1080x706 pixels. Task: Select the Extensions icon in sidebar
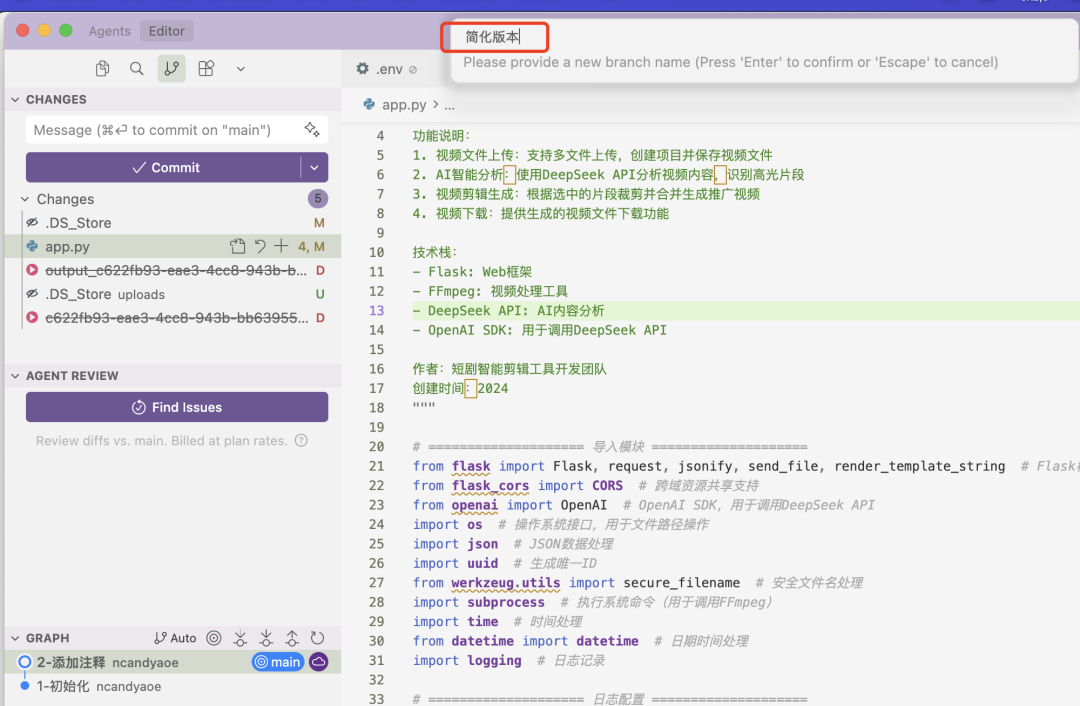tap(206, 69)
